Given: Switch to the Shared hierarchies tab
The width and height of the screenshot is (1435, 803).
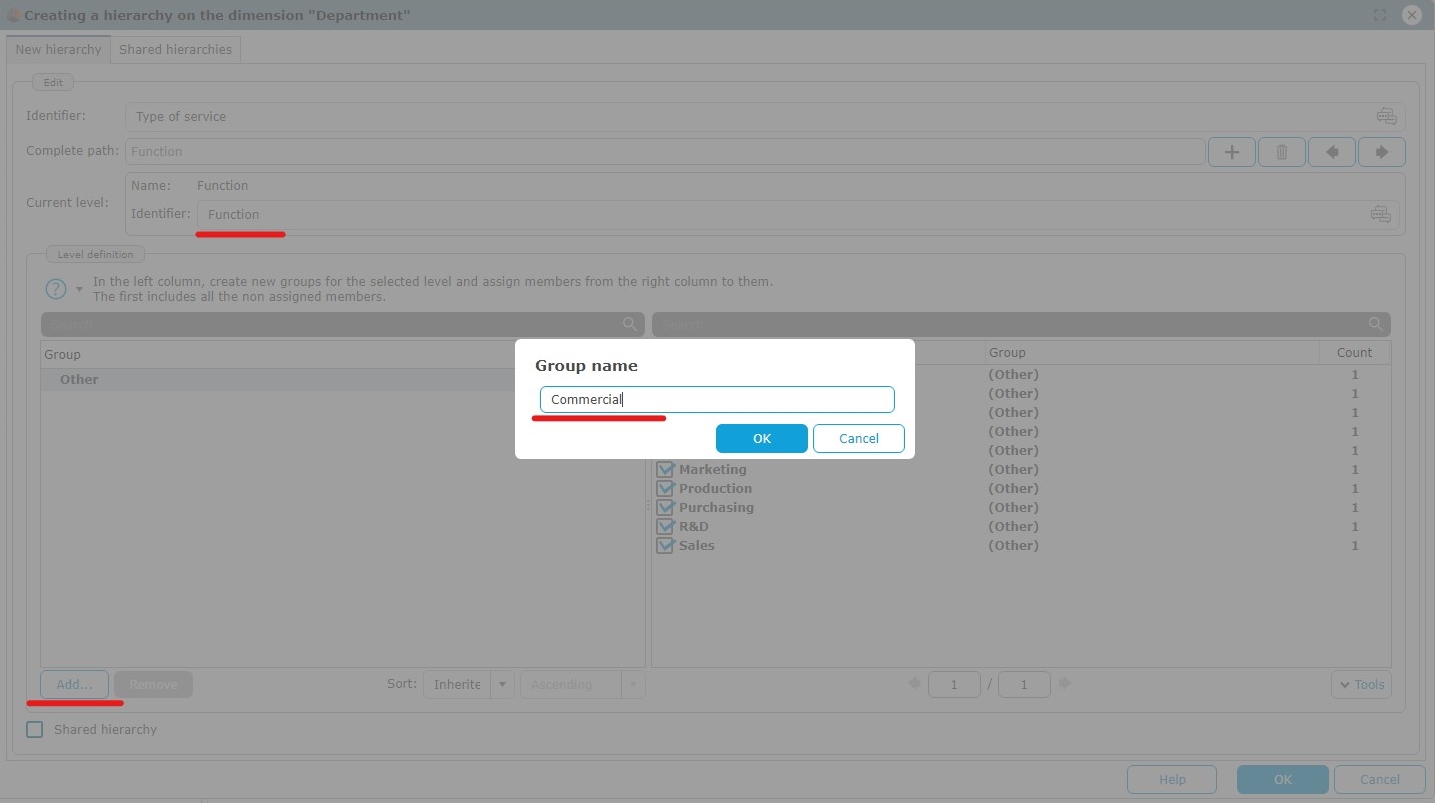Looking at the screenshot, I should coord(175,49).
